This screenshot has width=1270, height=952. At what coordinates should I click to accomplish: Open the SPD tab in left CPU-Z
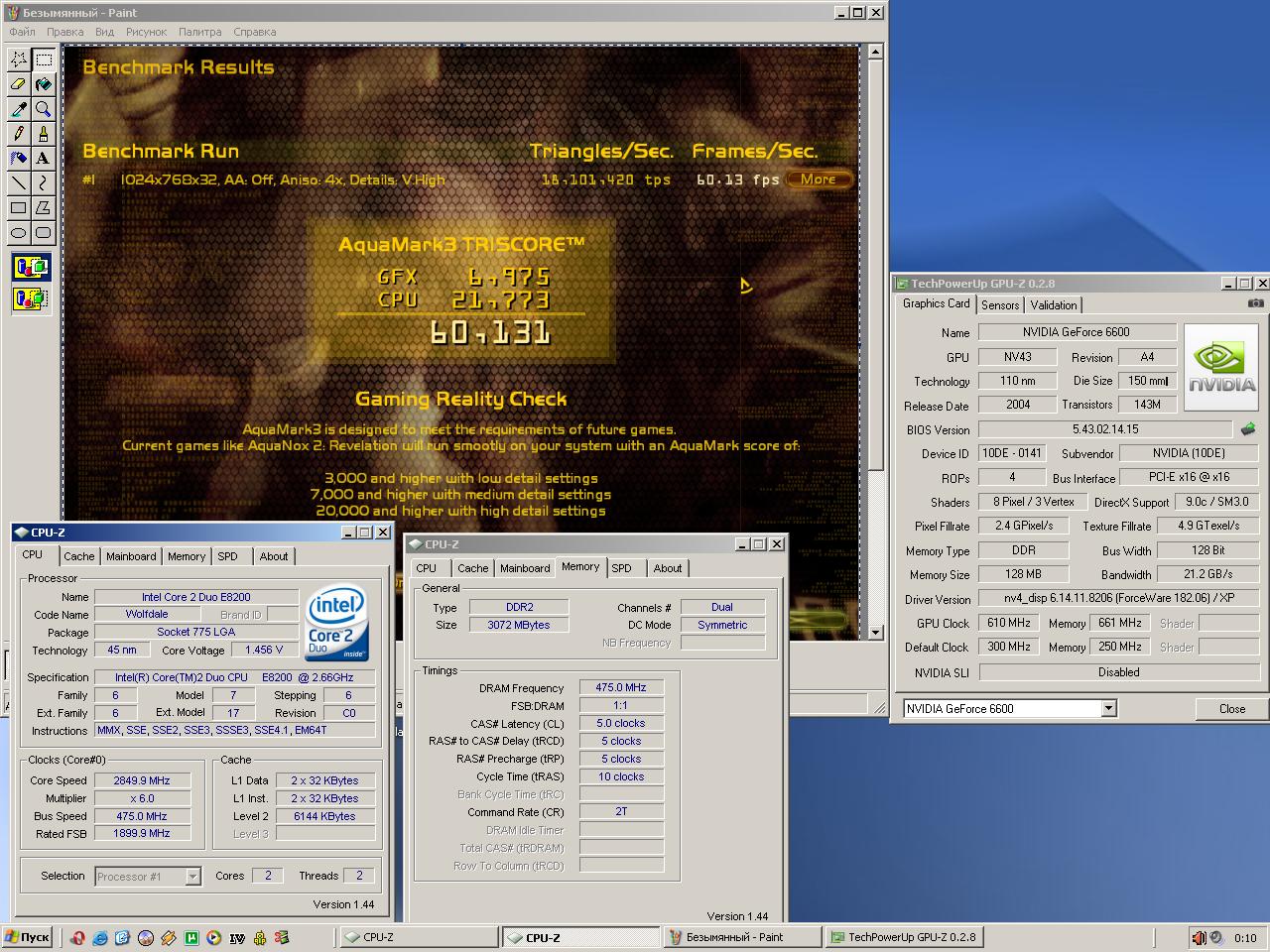point(228,556)
